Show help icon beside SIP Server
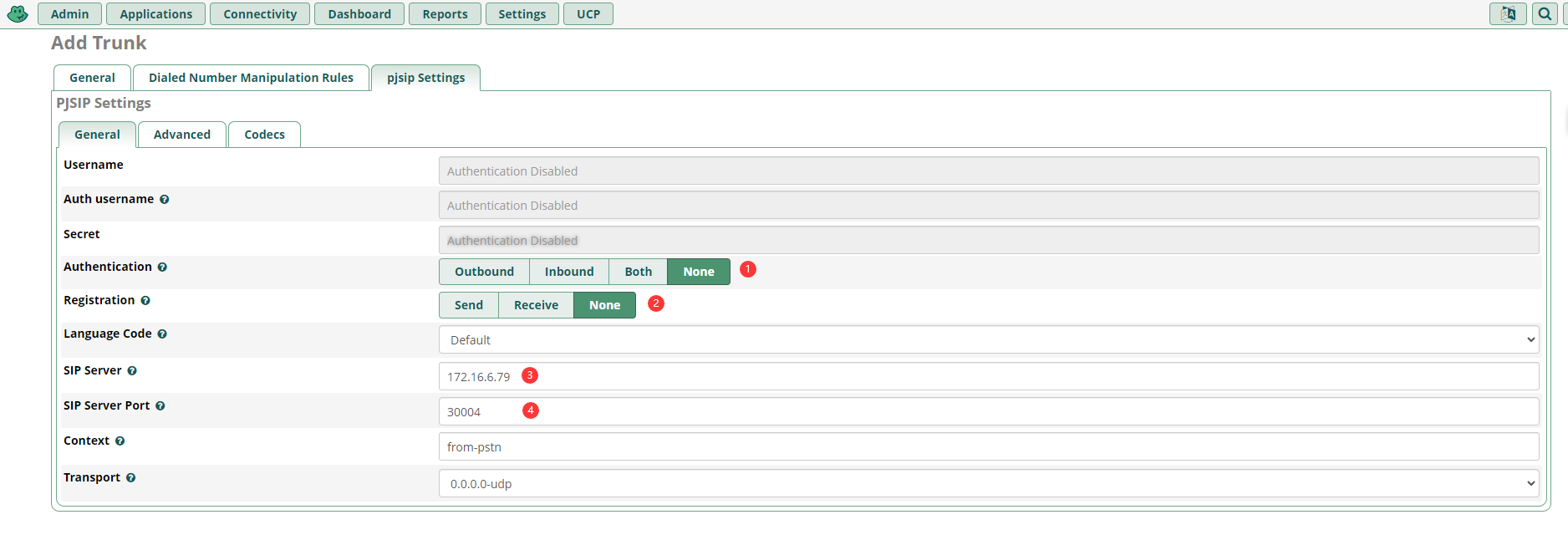Screen dimensions: 1568x535 pos(132,371)
